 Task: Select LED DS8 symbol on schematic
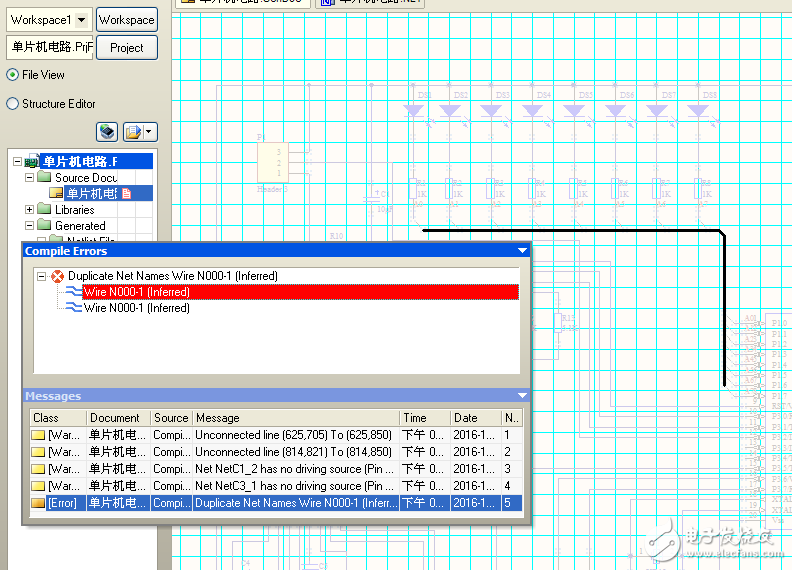click(x=698, y=111)
